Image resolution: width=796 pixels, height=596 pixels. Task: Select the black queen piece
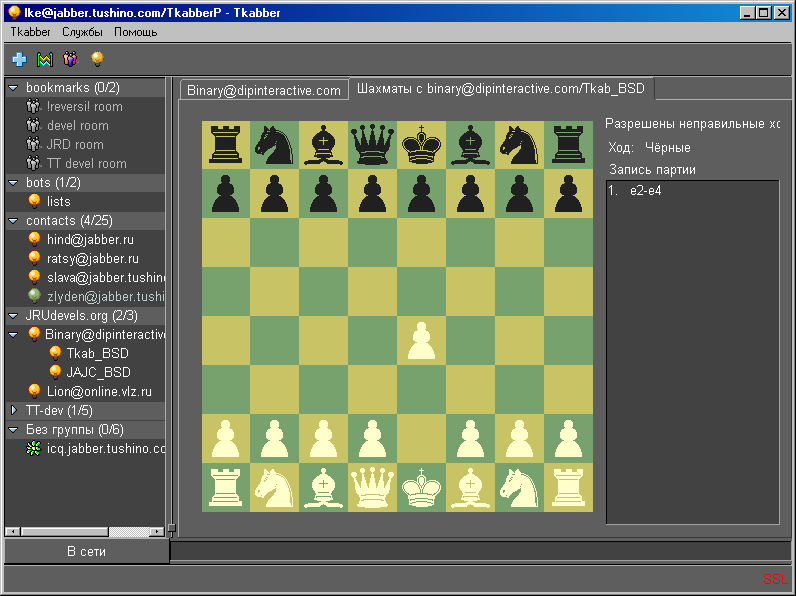coord(373,145)
